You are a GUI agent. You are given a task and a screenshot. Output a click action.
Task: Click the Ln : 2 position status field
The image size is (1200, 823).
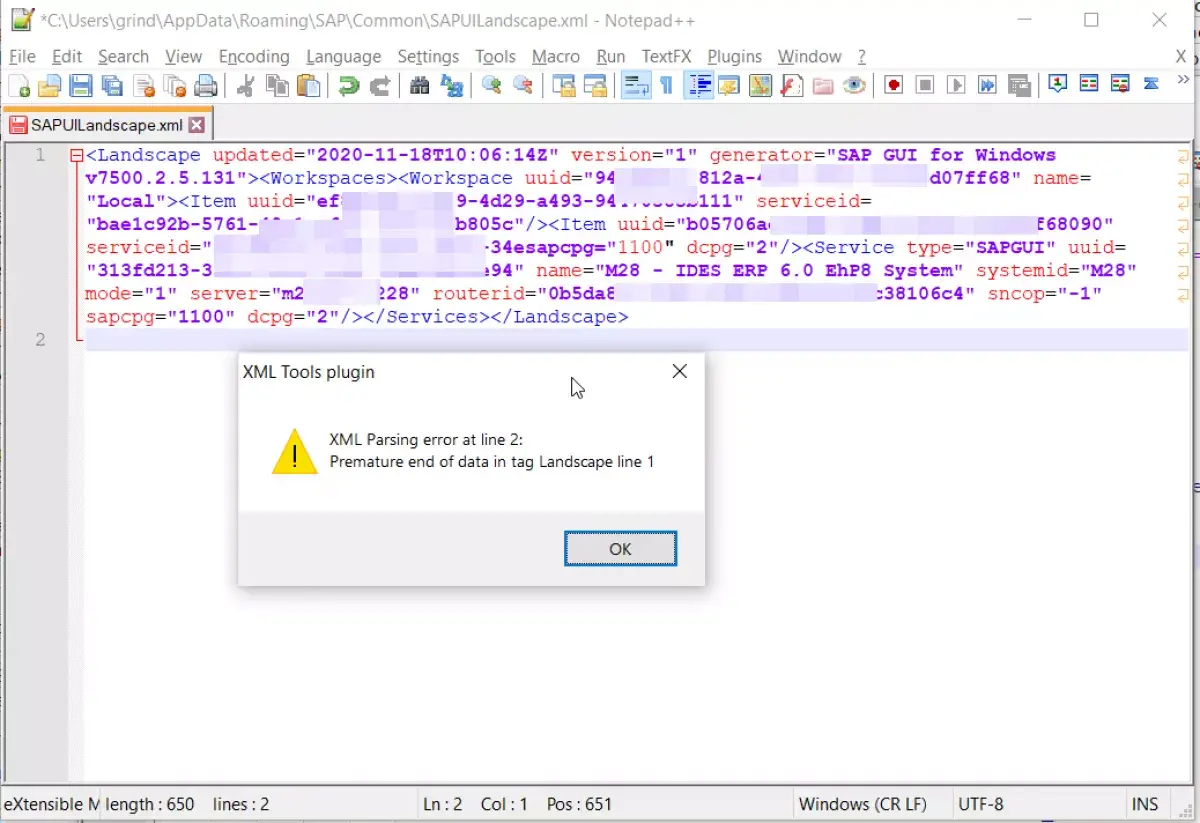(442, 804)
